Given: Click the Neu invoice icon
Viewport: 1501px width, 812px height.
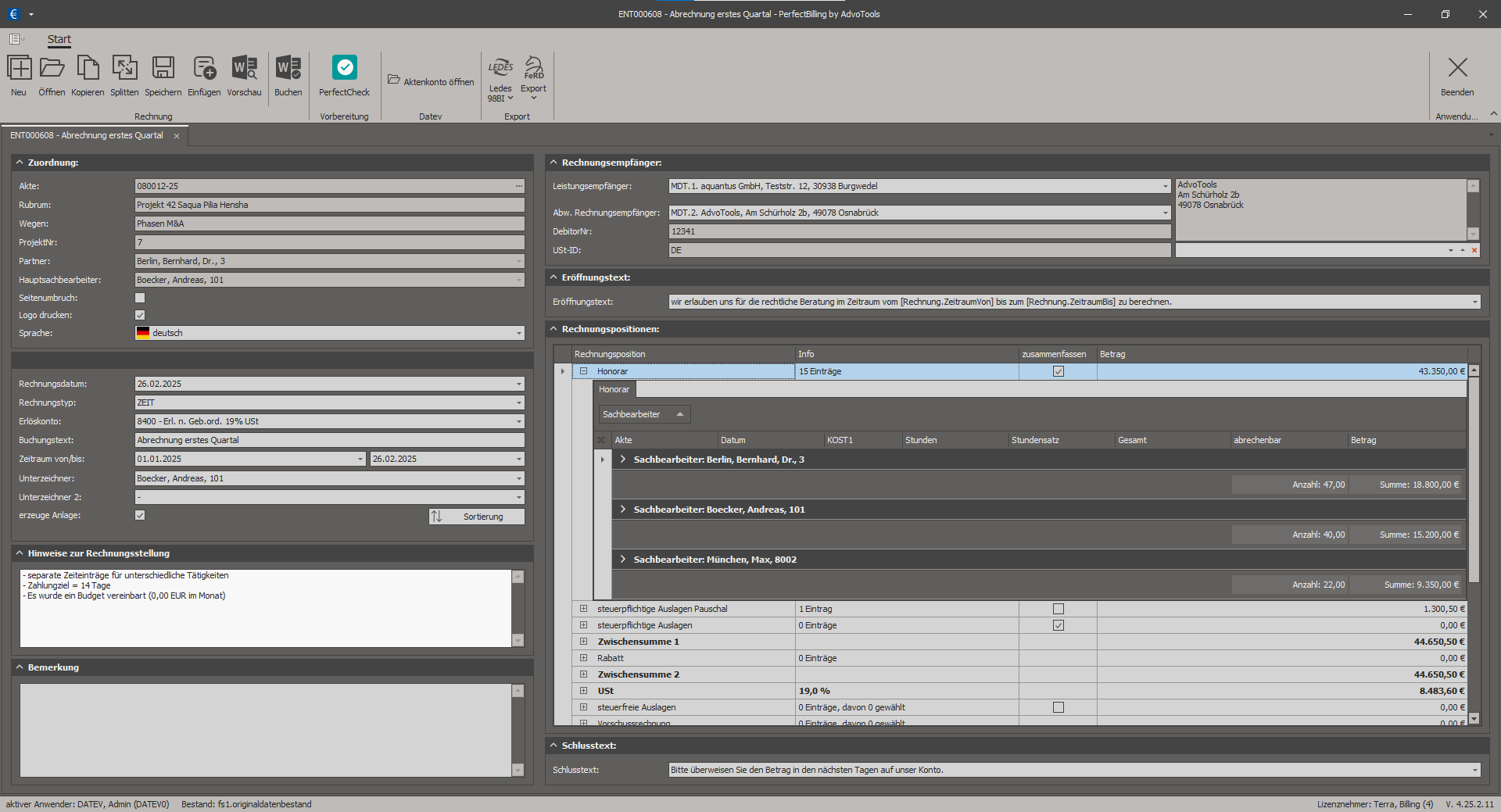Looking at the screenshot, I should pos(19,69).
